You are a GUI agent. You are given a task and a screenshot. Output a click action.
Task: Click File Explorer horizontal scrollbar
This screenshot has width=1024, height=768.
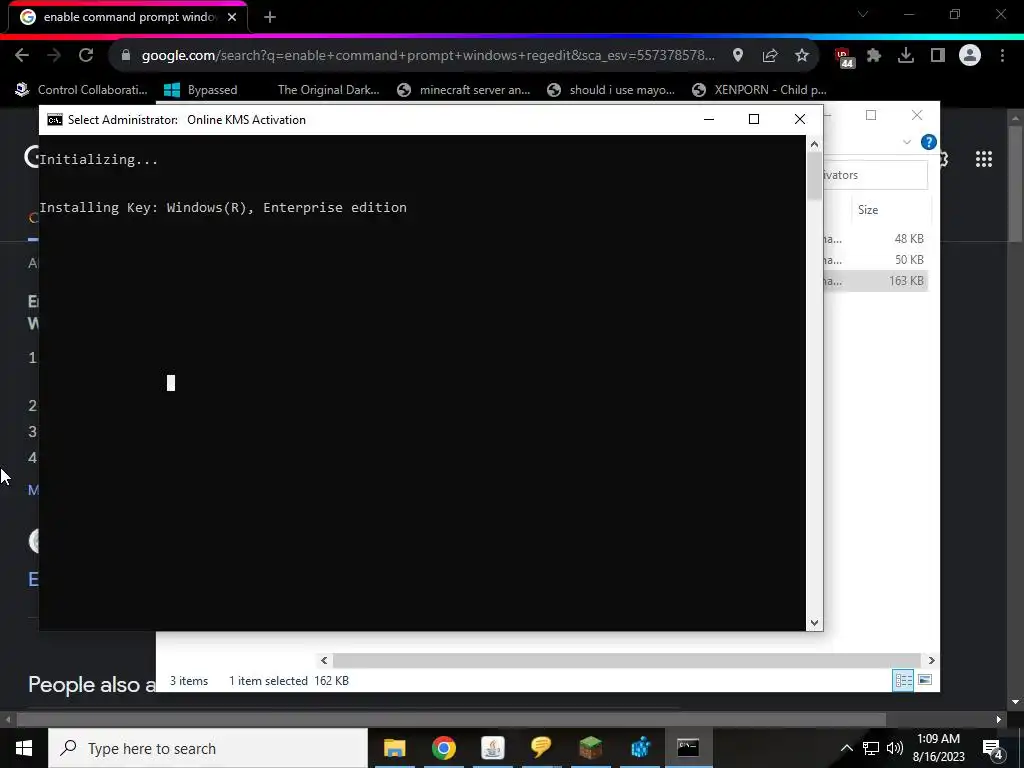click(x=627, y=660)
